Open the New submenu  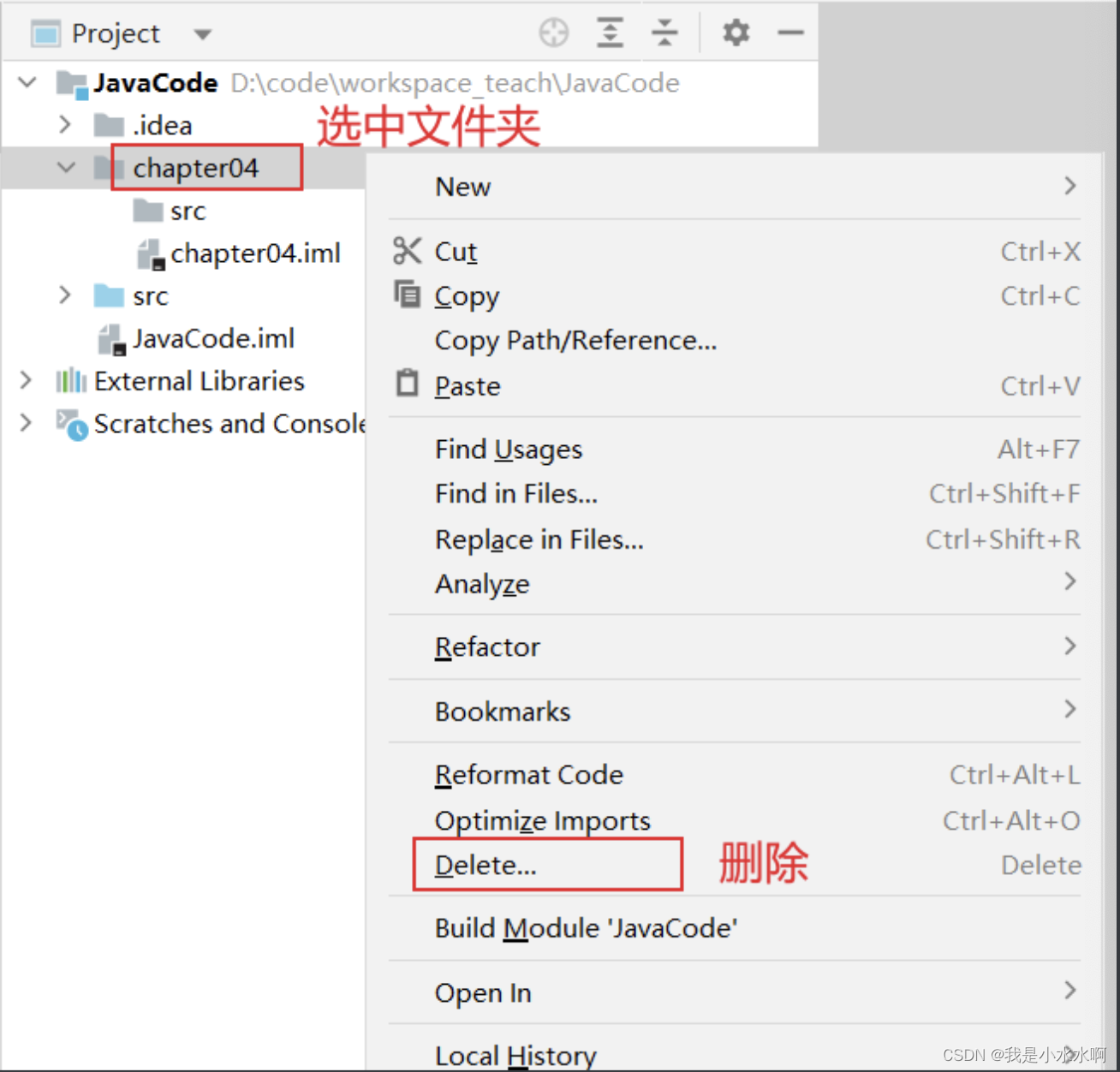[x=735, y=187]
